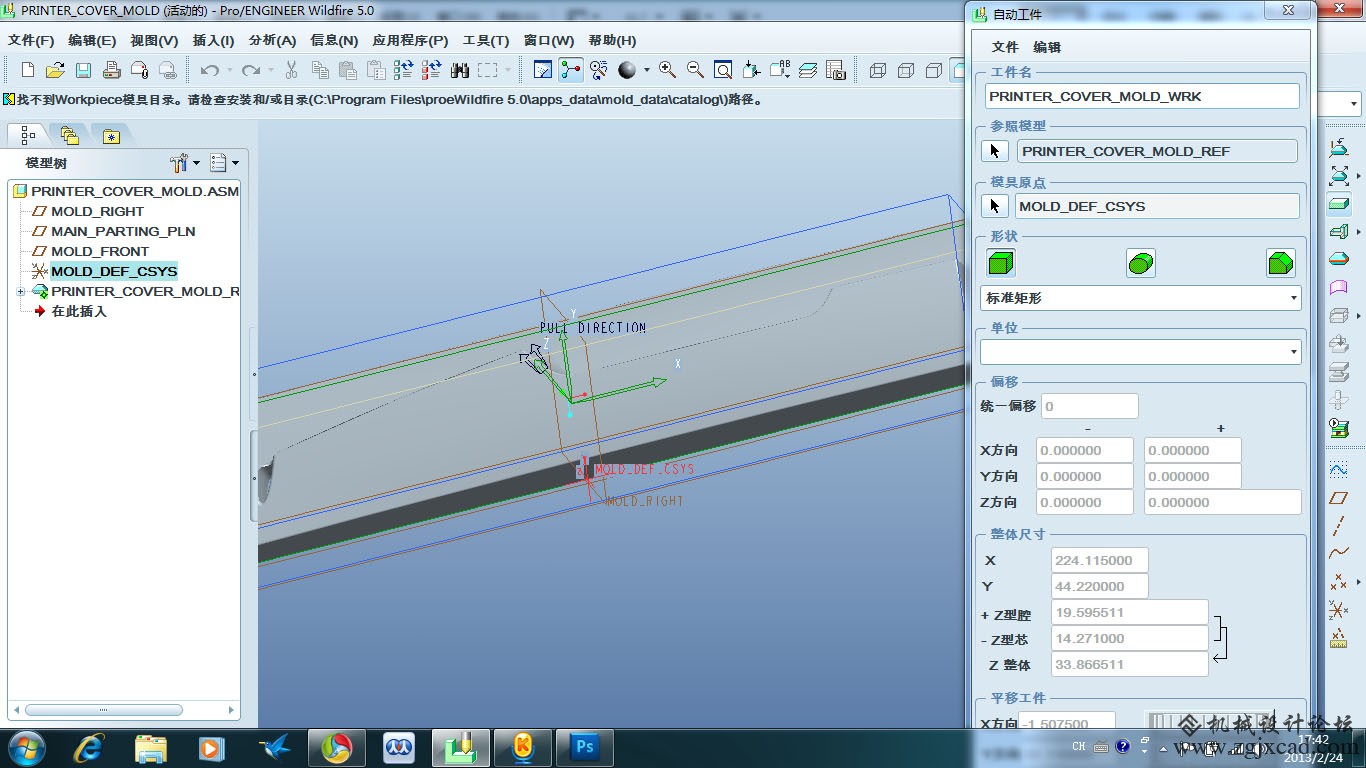Toggle the hidden line display mode icon
The image size is (1366, 768).
pos(906,70)
